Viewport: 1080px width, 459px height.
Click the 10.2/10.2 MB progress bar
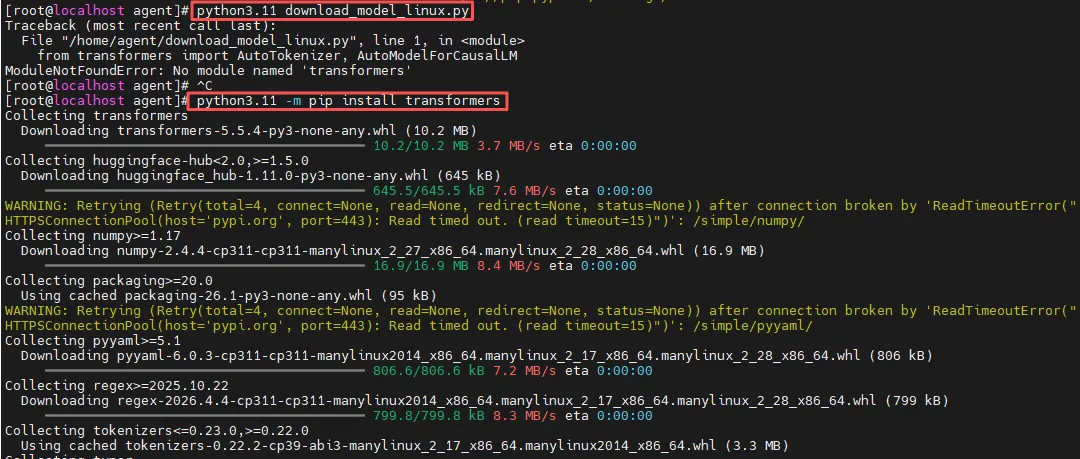click(205, 146)
